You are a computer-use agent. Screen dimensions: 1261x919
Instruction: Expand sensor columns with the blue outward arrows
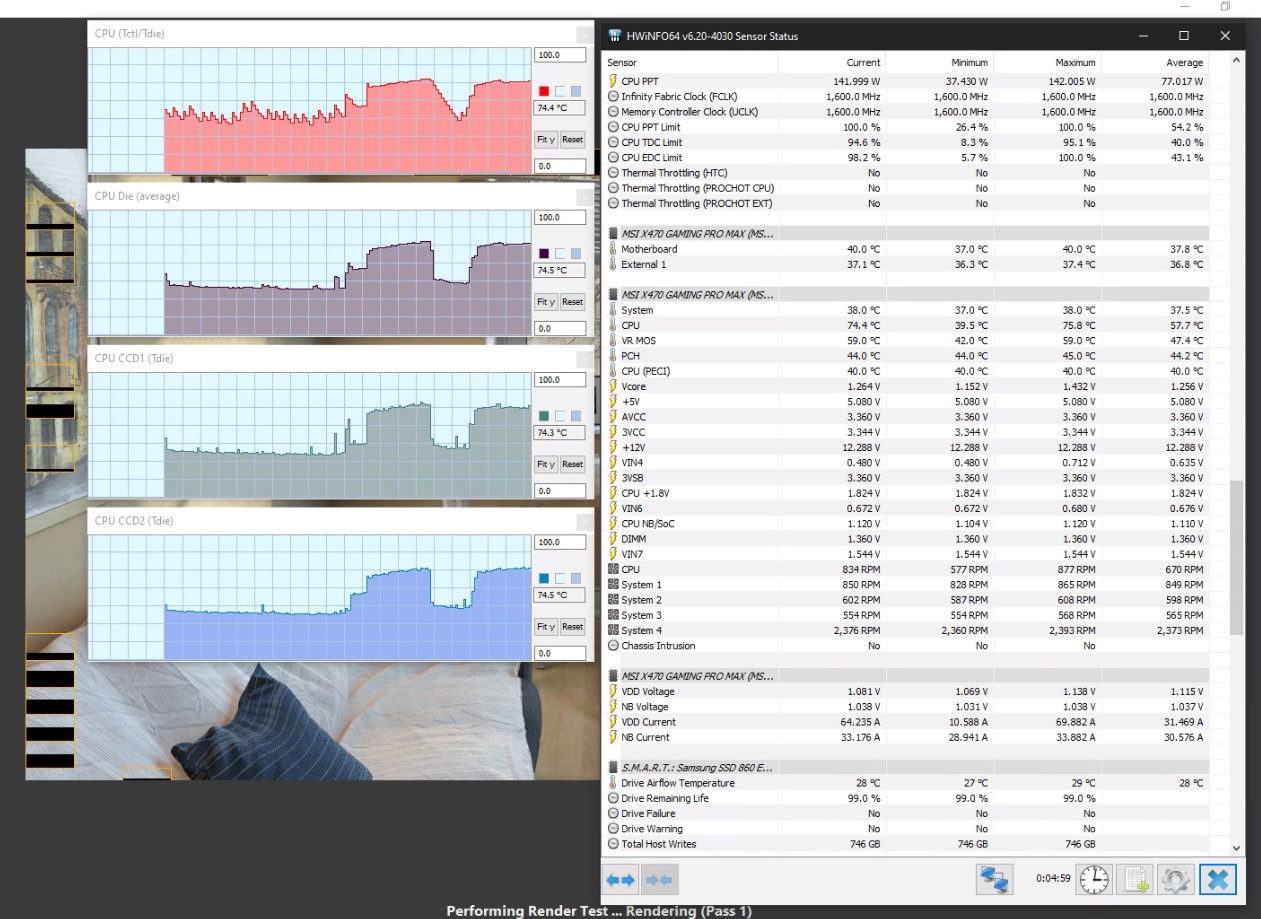click(621, 880)
